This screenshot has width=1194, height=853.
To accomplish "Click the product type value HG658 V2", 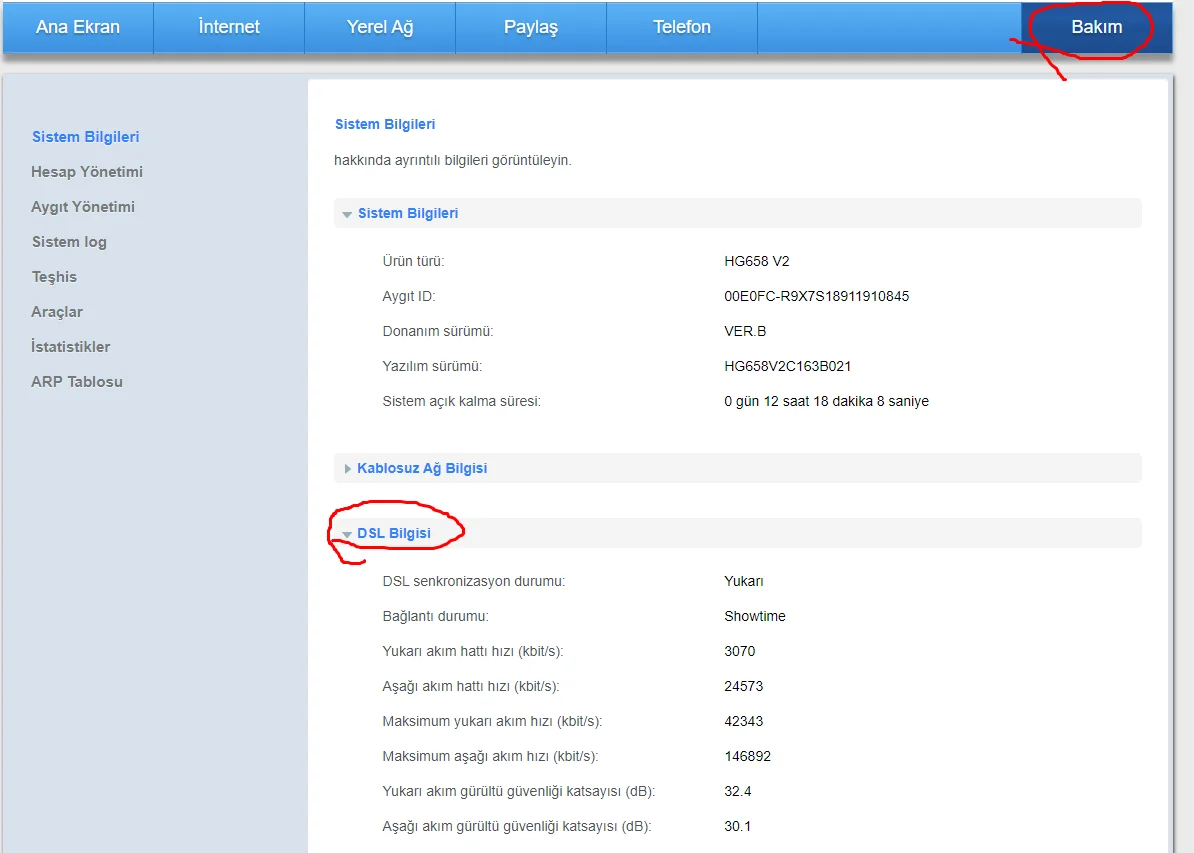I will pos(757,261).
